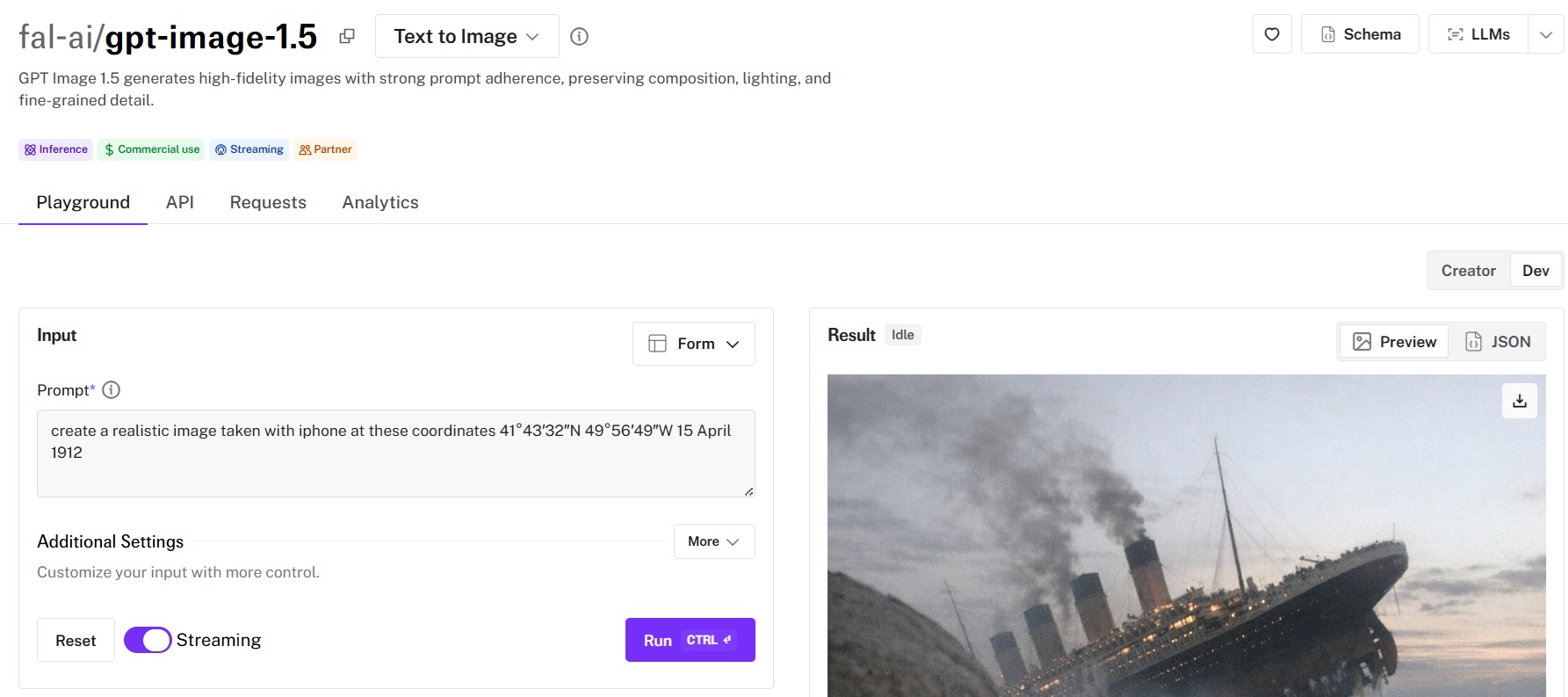Open the Text to Image dropdown

(x=466, y=36)
